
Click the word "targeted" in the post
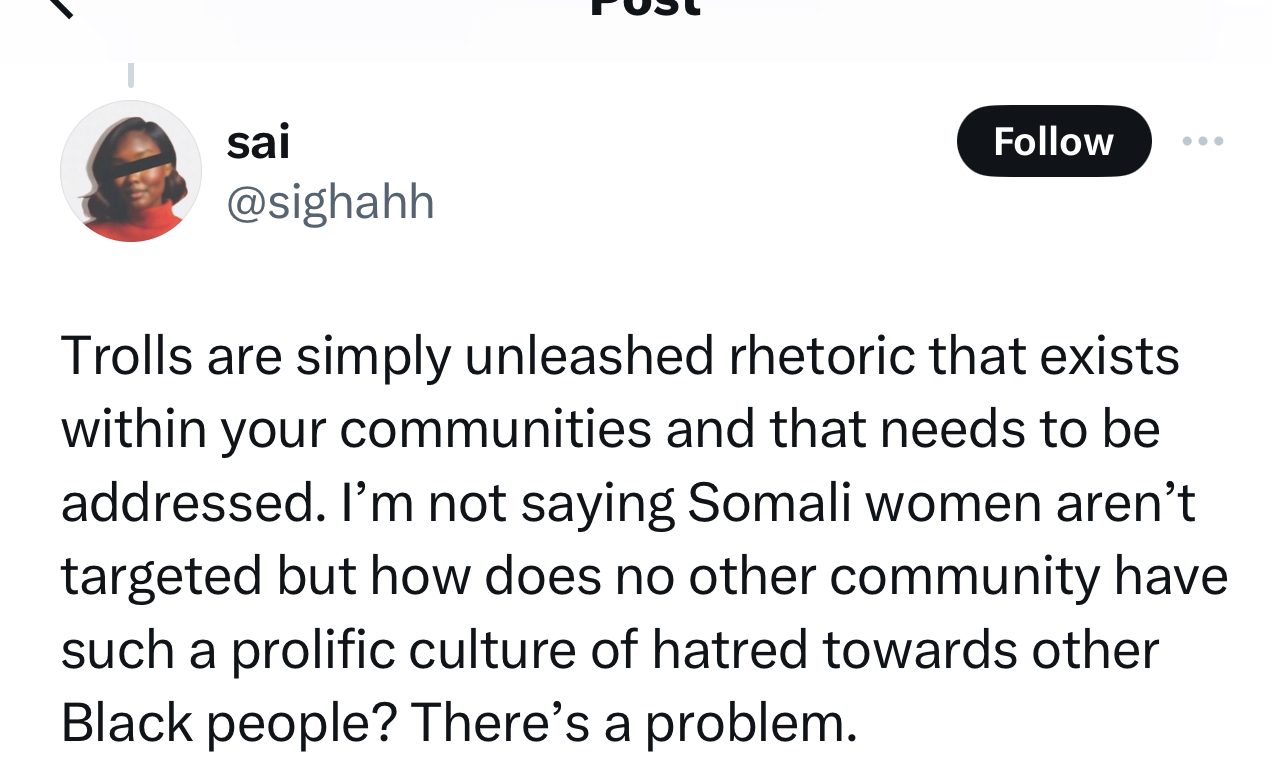(x=161, y=577)
